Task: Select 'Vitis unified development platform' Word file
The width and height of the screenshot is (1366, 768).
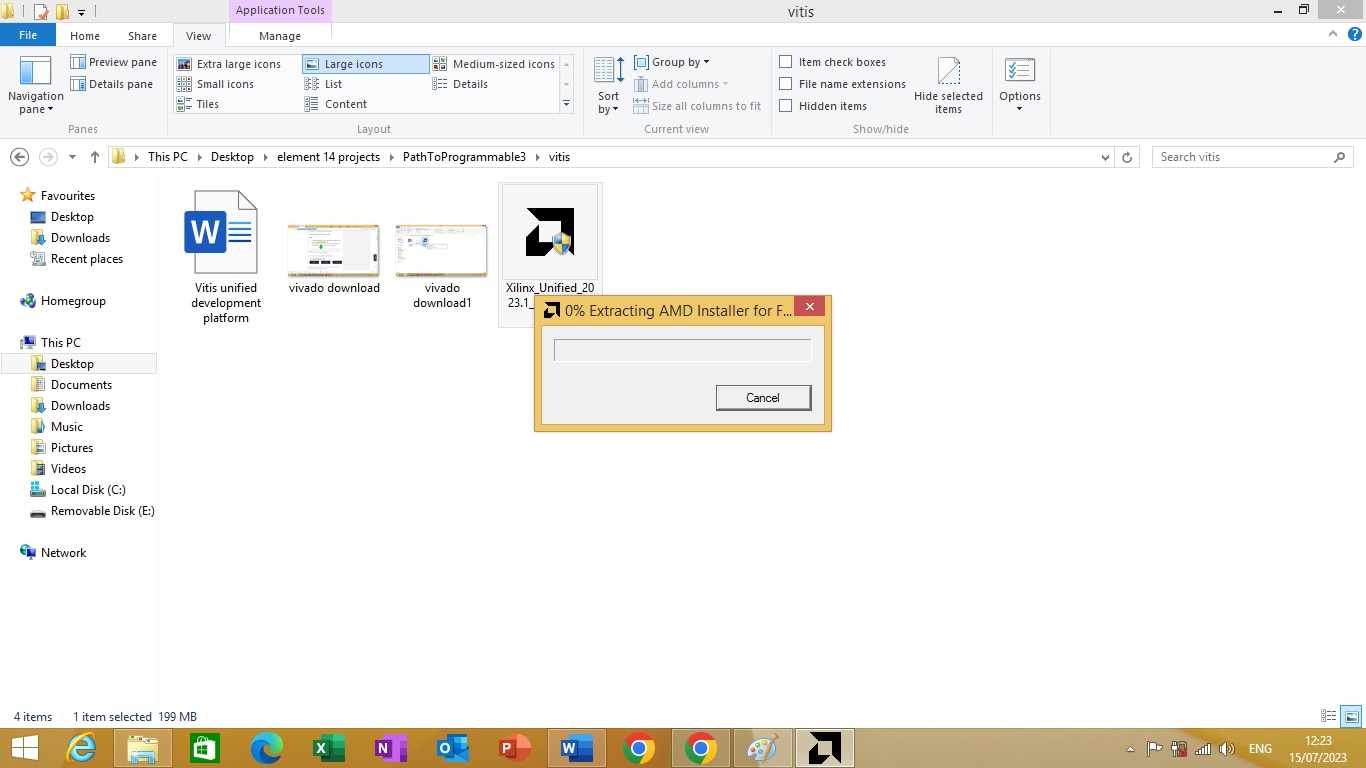Action: (x=226, y=257)
